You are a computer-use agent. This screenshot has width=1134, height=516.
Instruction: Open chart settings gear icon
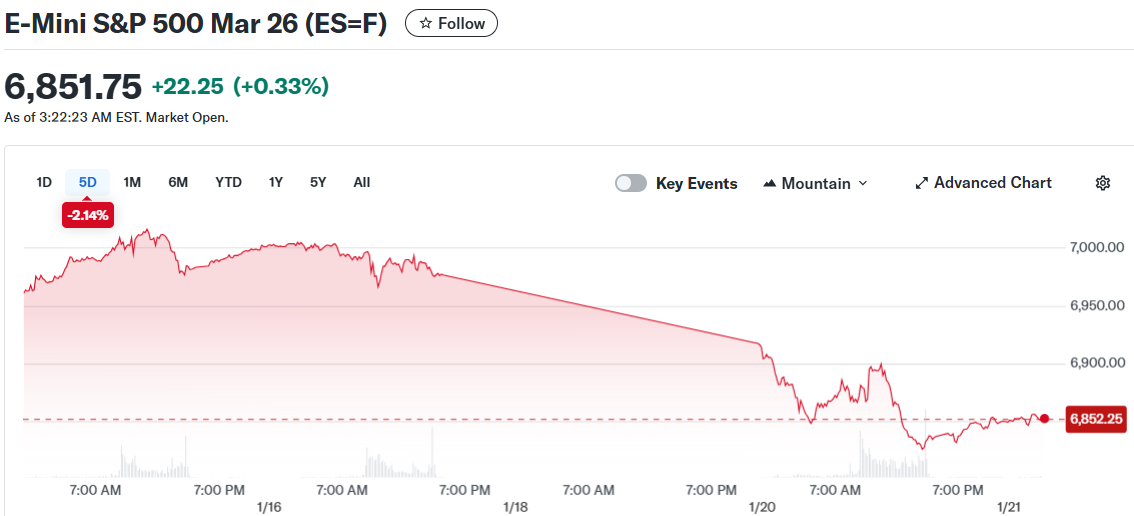click(x=1102, y=183)
